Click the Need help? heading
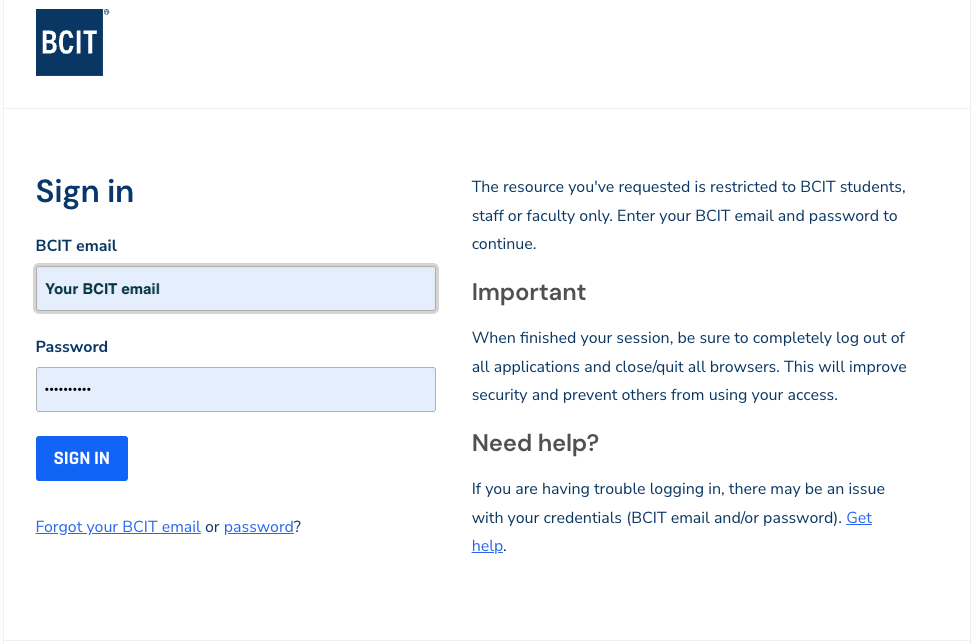The height and width of the screenshot is (644, 971). click(534, 442)
